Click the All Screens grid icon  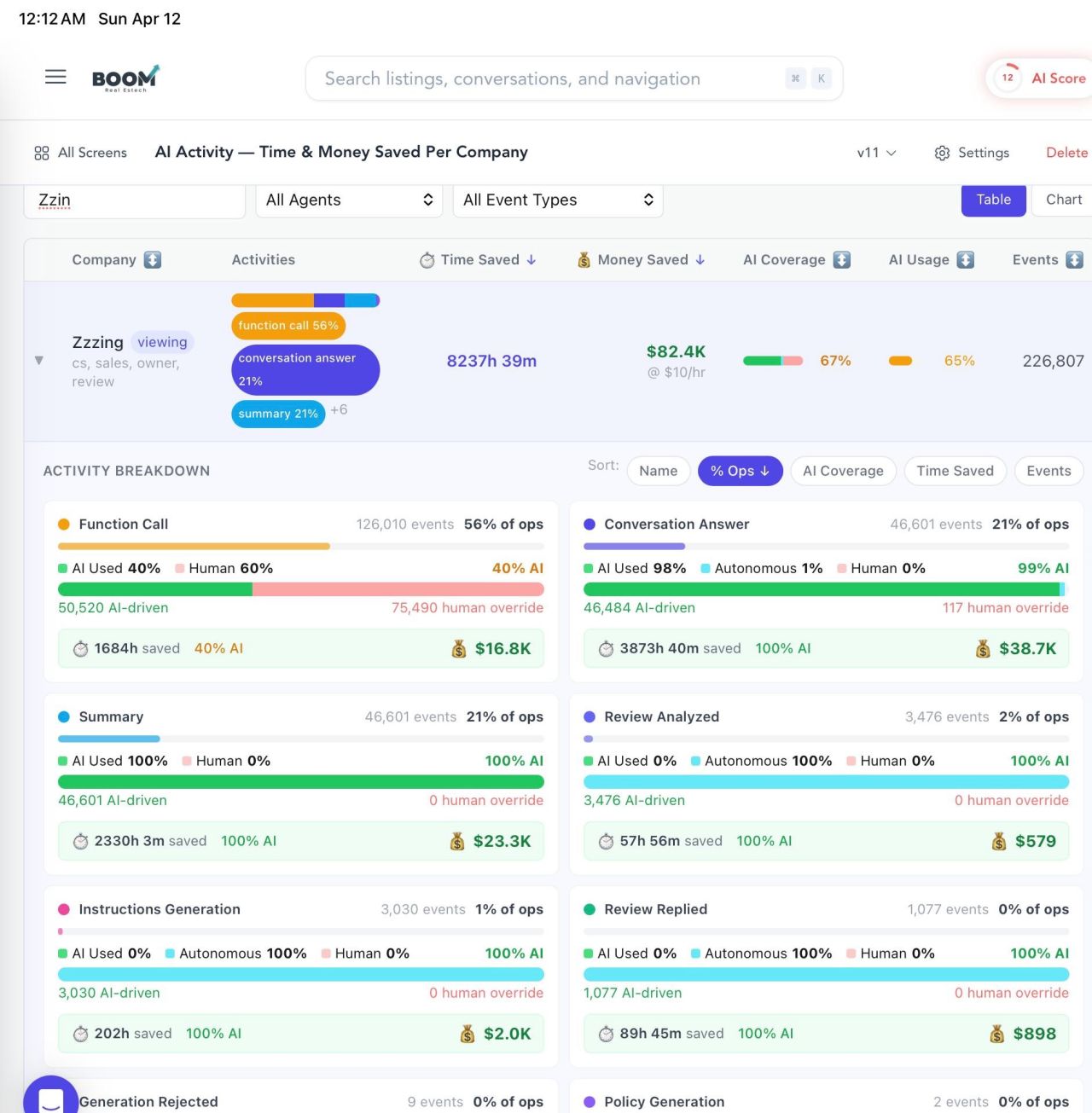[x=41, y=153]
